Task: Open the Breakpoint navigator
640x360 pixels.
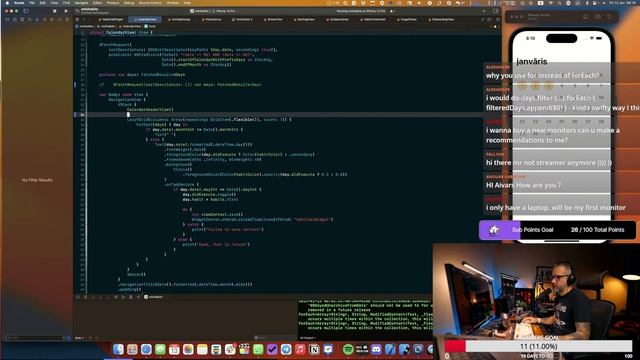Action: [x=60, y=19]
